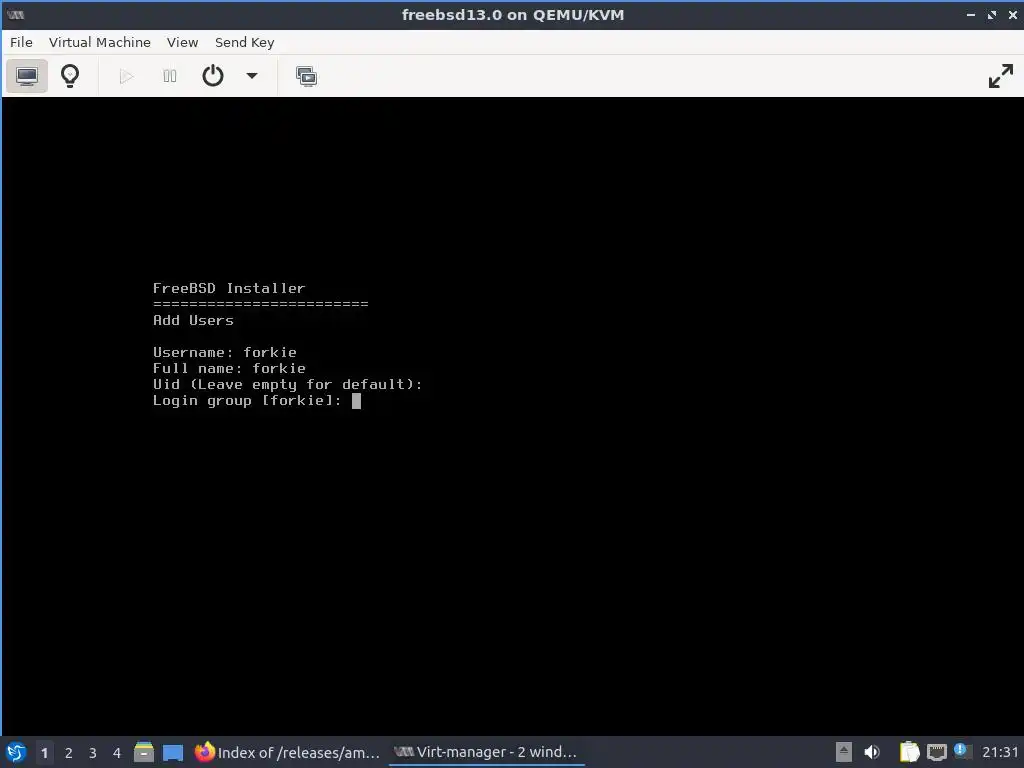Open the View menu
Image resolution: width=1024 pixels, height=768 pixels.
pos(182,42)
